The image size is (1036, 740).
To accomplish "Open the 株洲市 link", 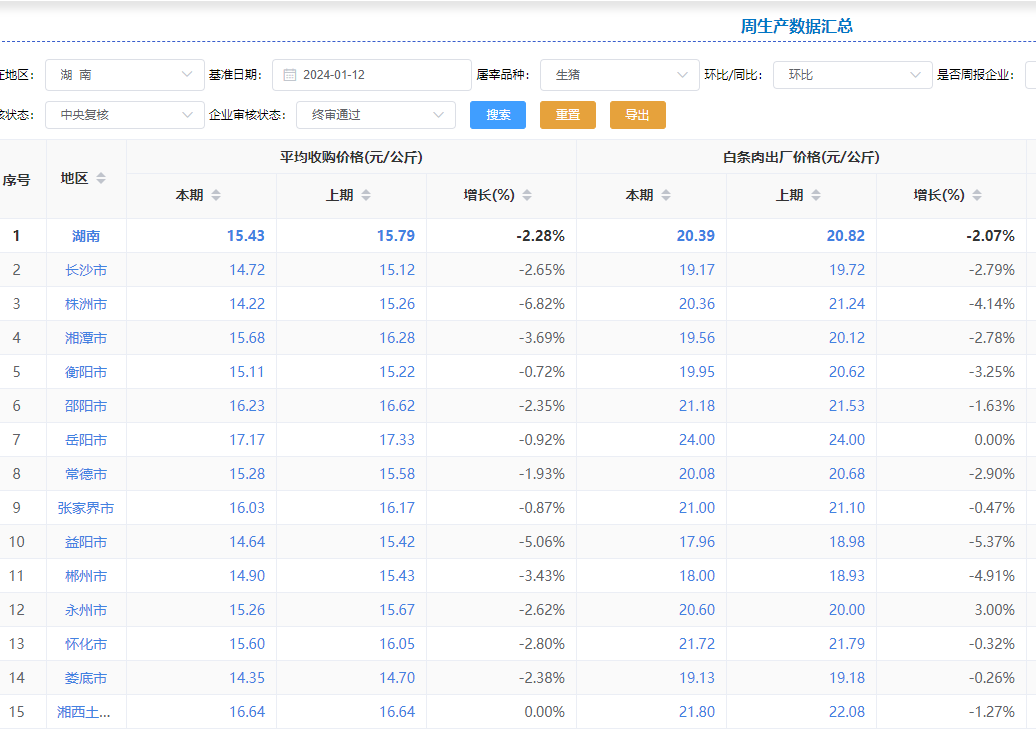I will point(86,304).
